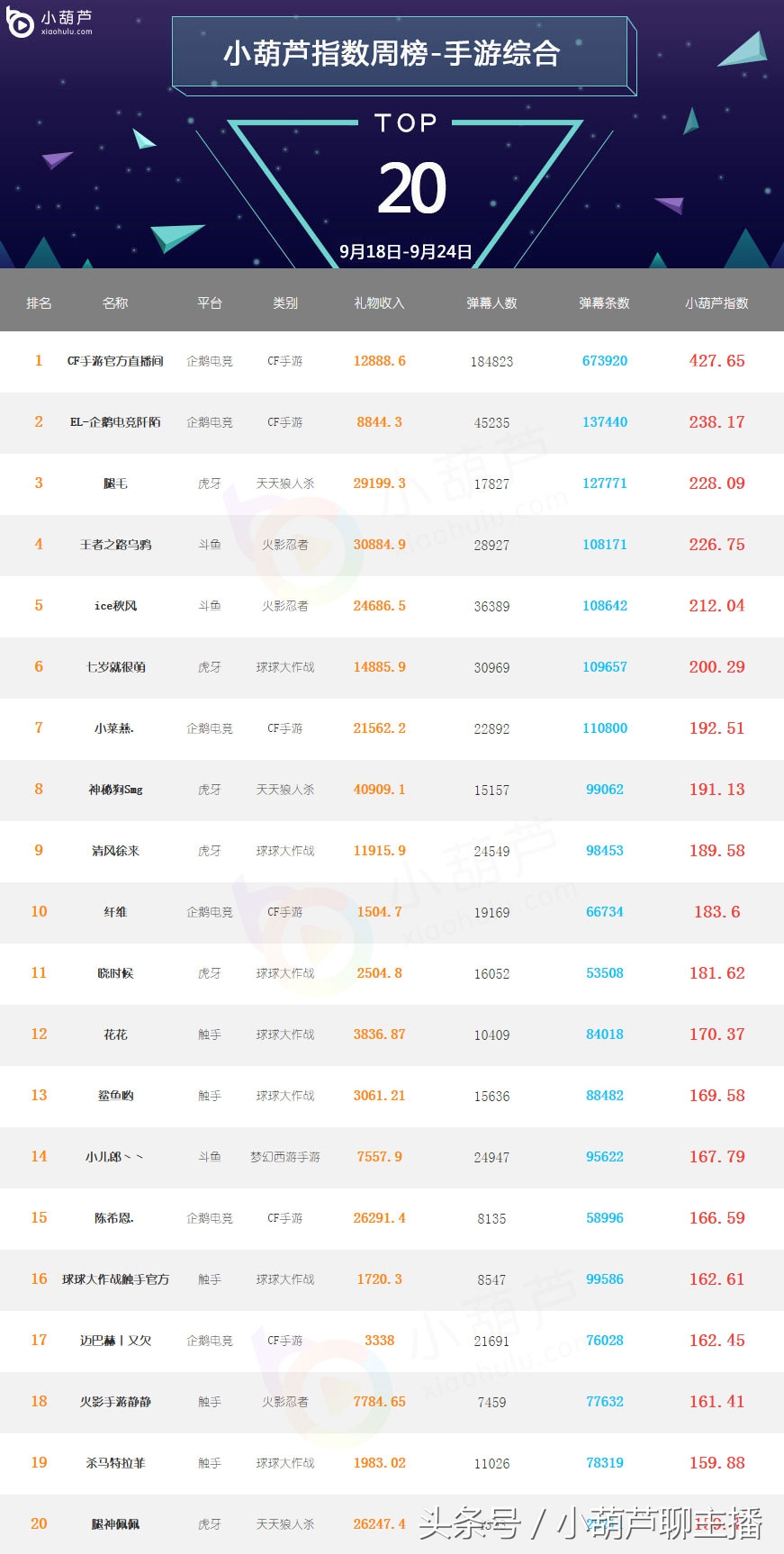Screen dimensions: 784x1554
Task: Click the 排名 column header
Action: coord(39,303)
